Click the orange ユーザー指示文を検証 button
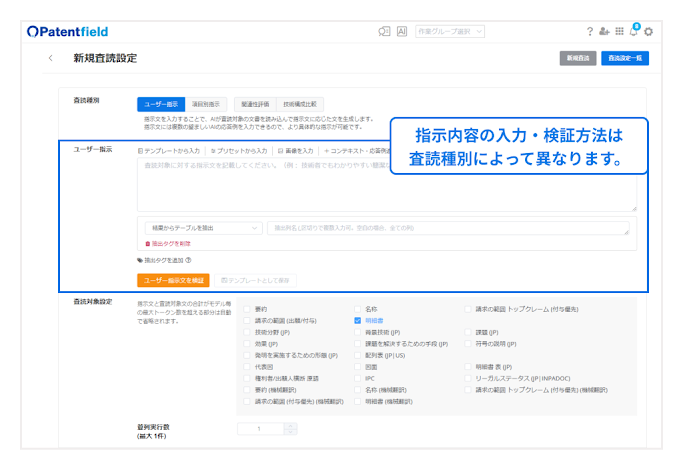 tap(173, 280)
